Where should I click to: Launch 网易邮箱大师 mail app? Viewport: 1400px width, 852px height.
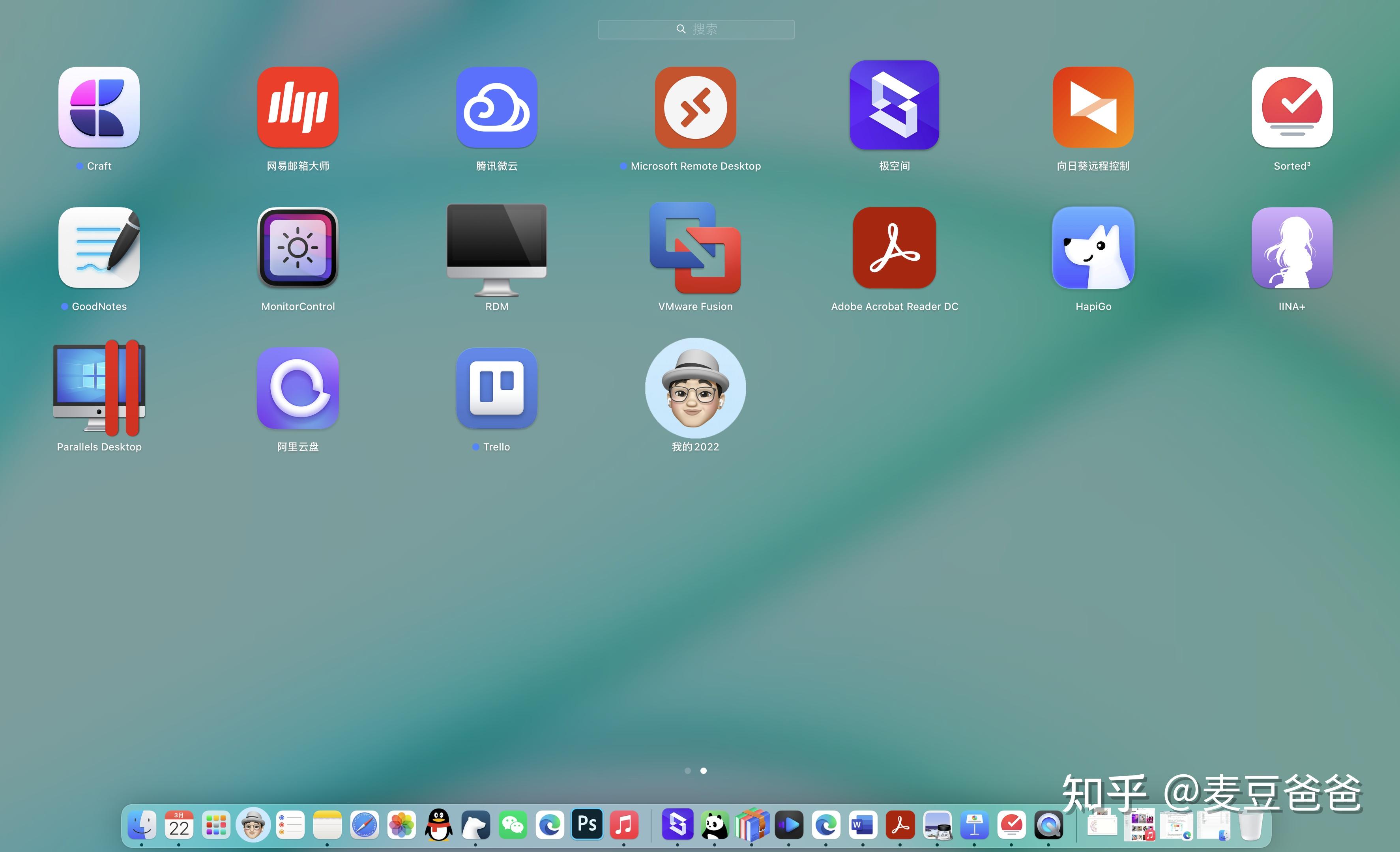coord(298,107)
